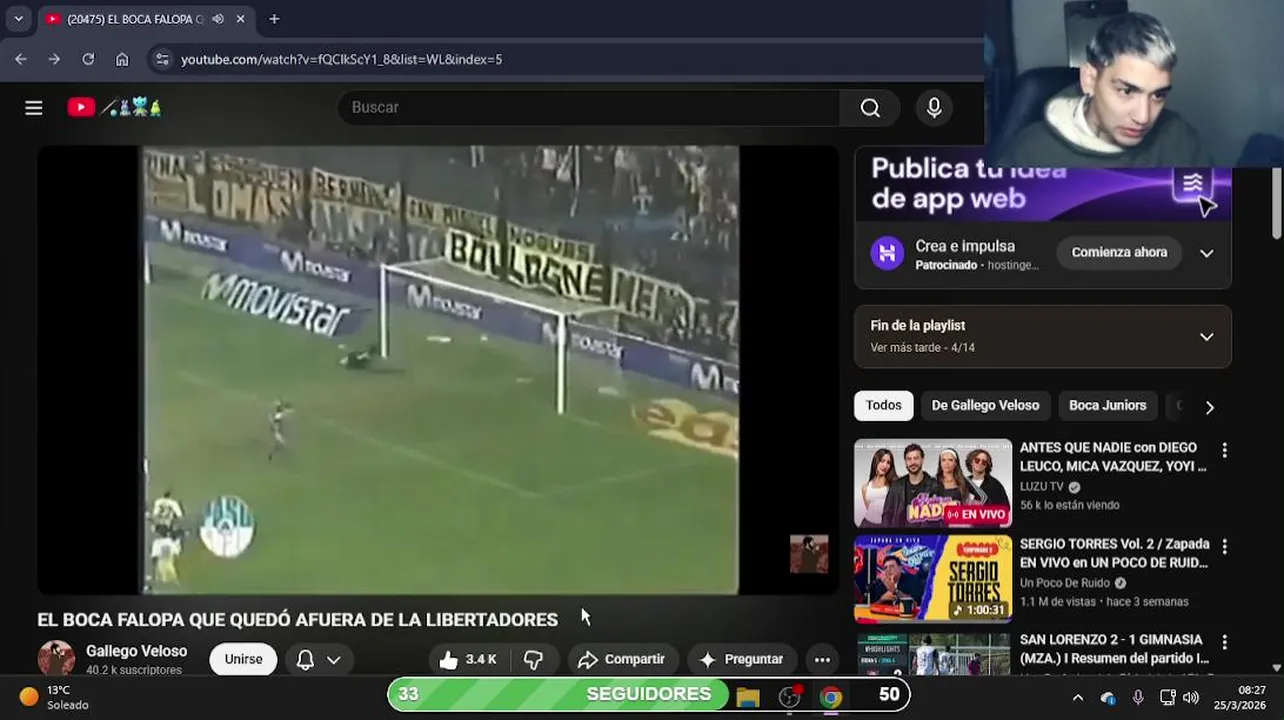Dislike the video
Screen dimensions: 1284x720
(x=533, y=659)
